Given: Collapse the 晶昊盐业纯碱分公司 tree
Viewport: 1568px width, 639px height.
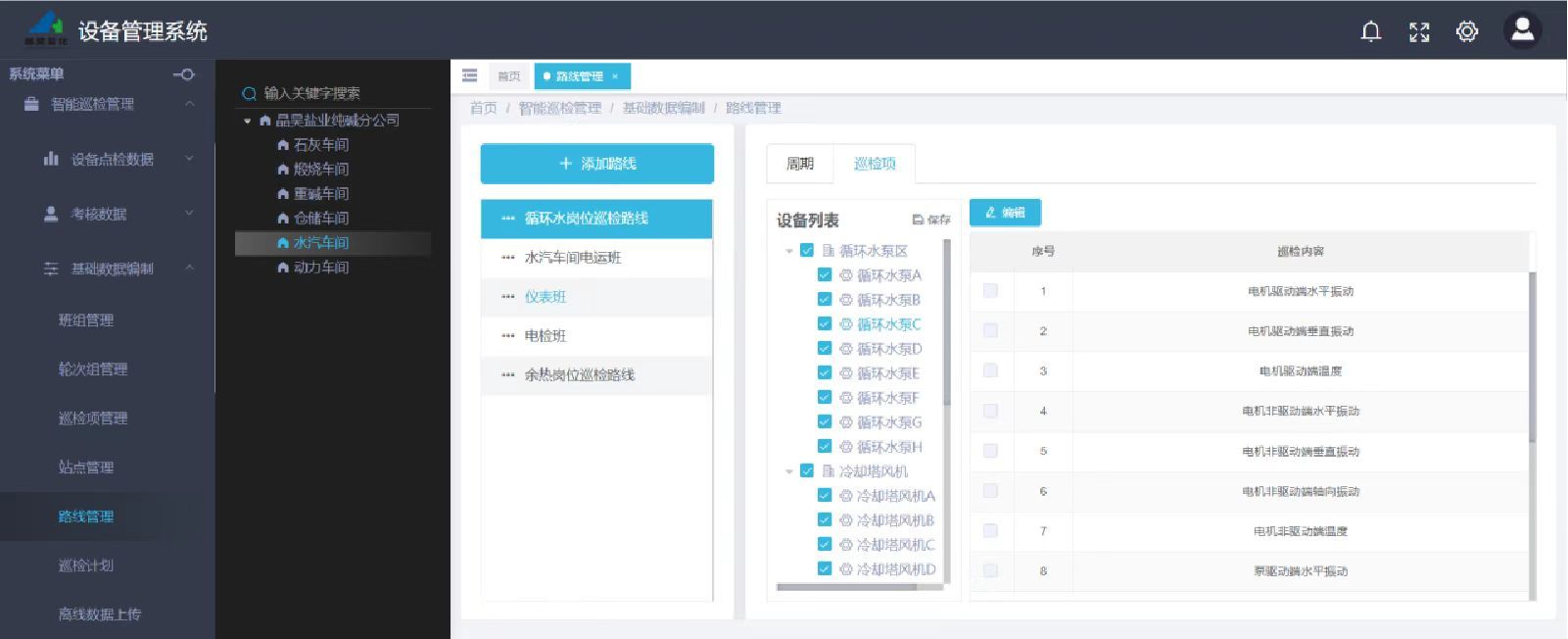Looking at the screenshot, I should pyautogui.click(x=248, y=121).
